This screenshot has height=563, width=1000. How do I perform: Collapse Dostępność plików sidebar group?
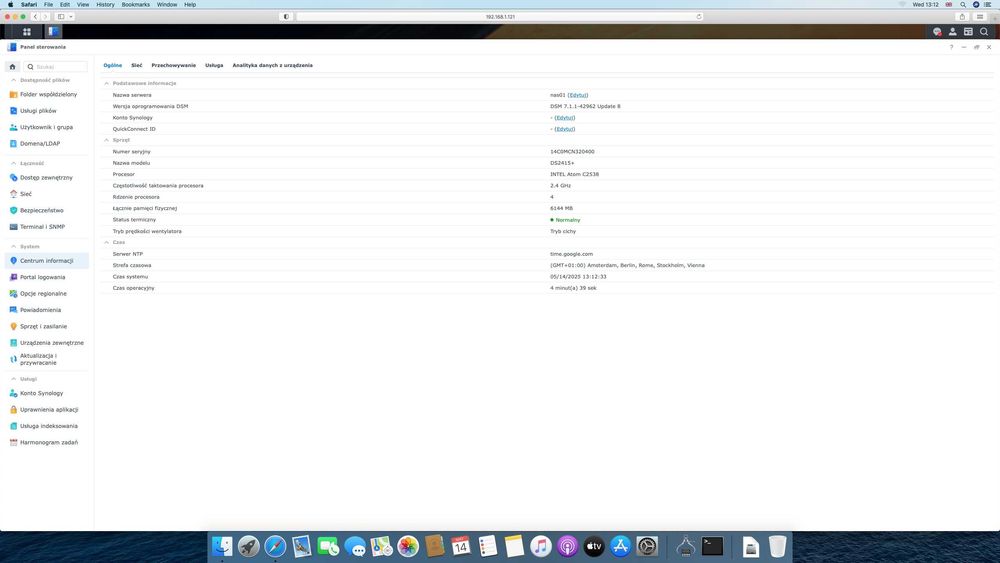click(13, 80)
